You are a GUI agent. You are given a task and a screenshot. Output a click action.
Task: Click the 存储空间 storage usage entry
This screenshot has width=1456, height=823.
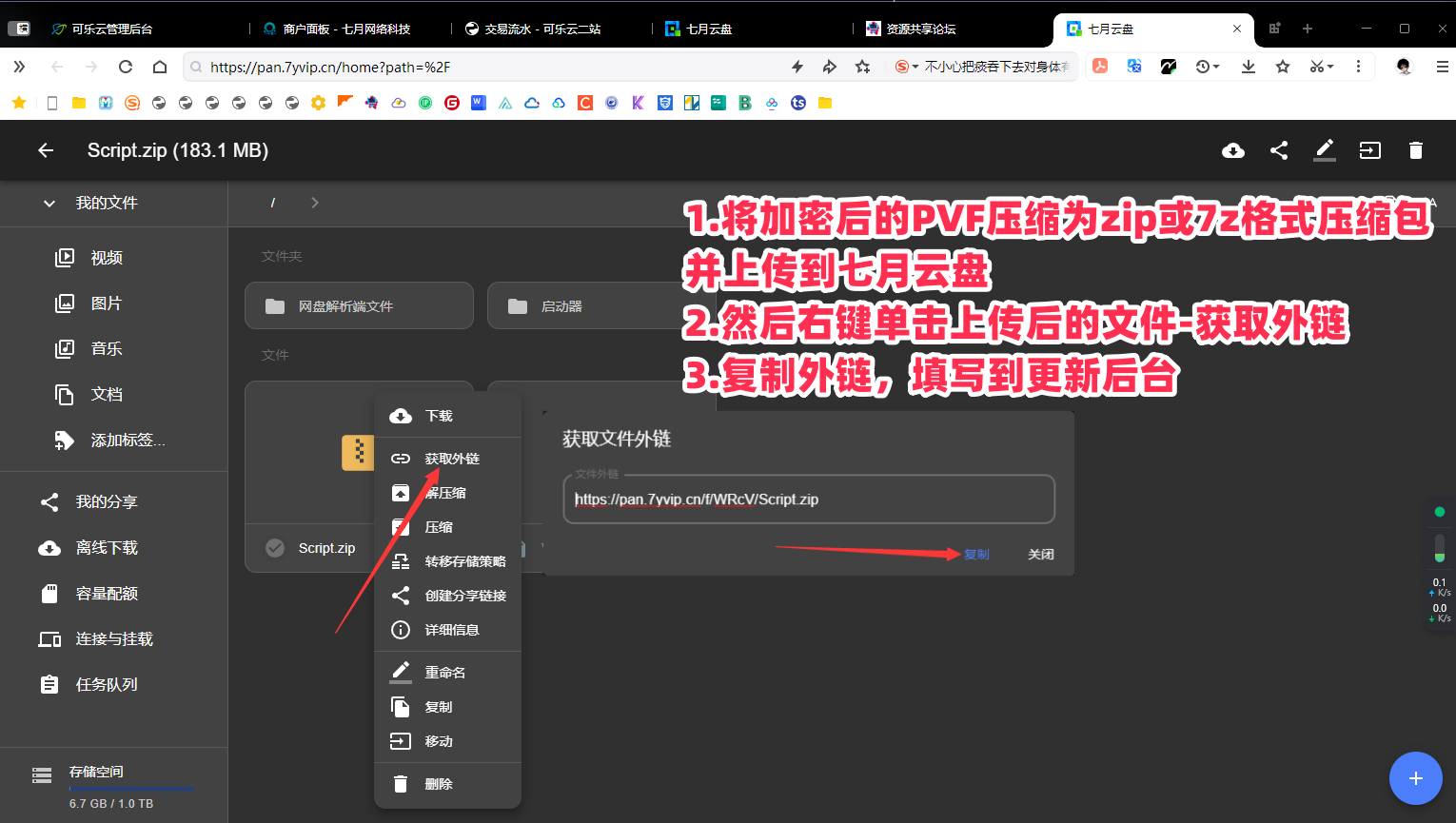pos(114,787)
